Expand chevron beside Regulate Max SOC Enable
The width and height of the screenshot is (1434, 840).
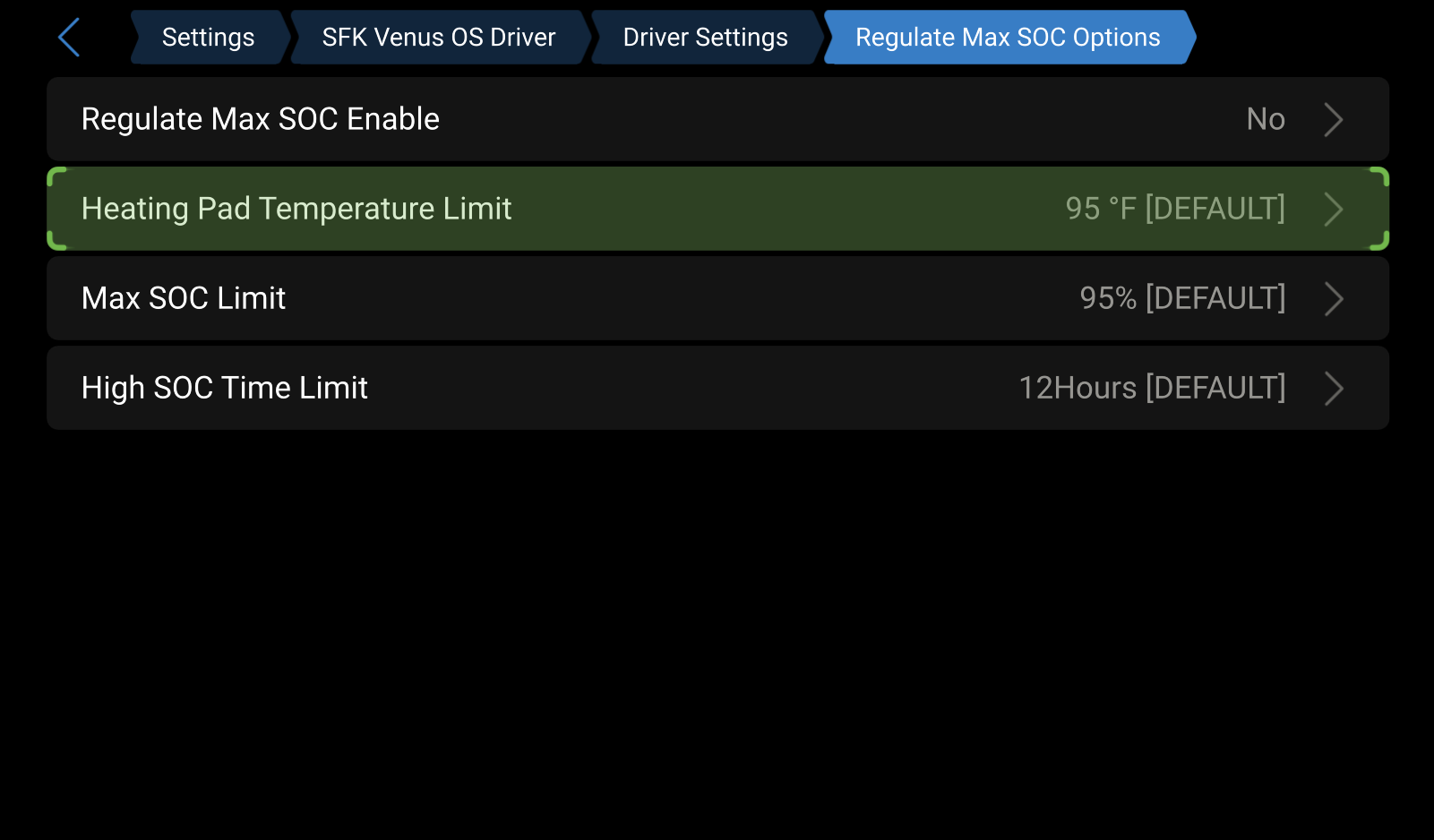point(1334,119)
